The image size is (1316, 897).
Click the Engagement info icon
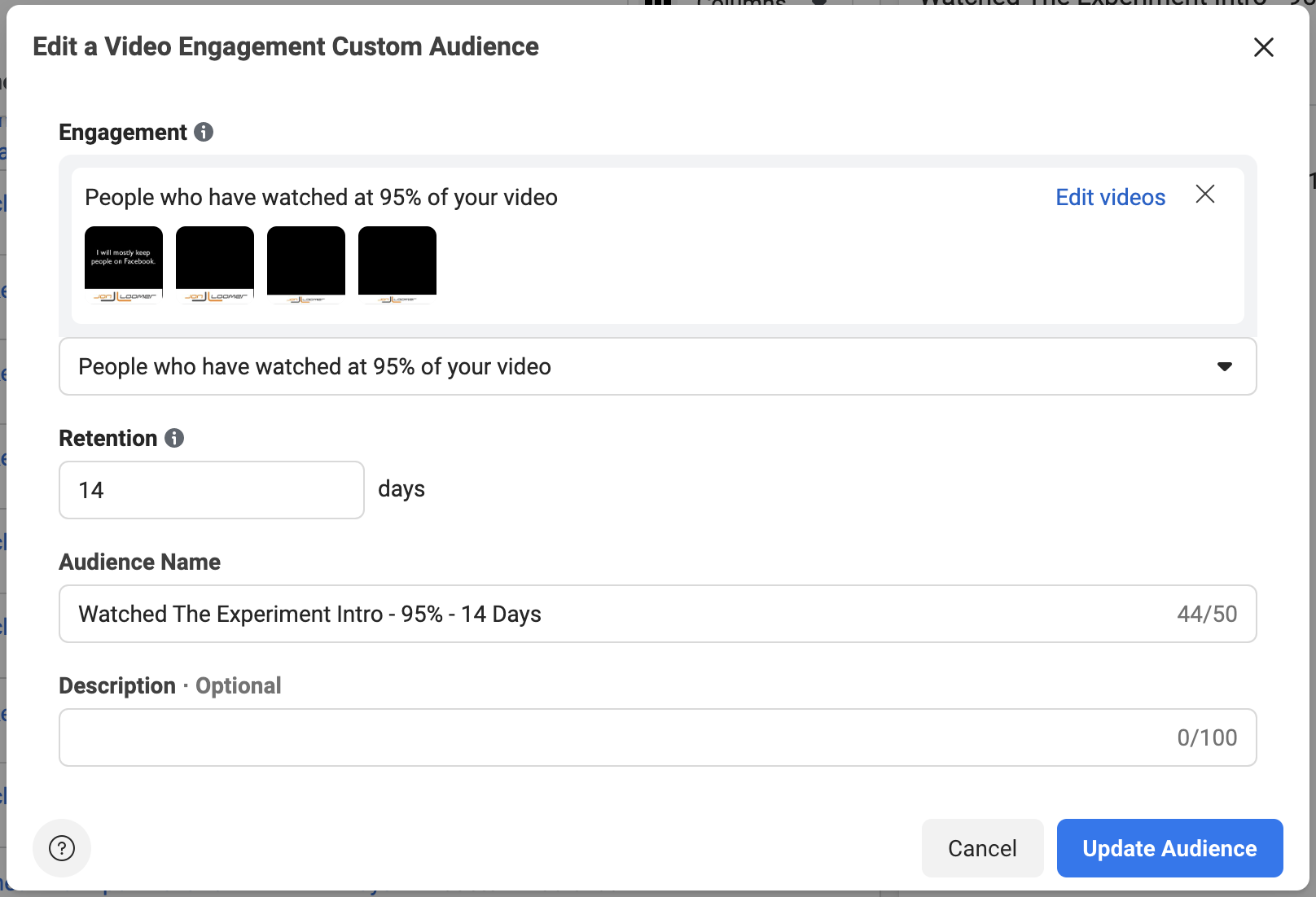point(204,132)
